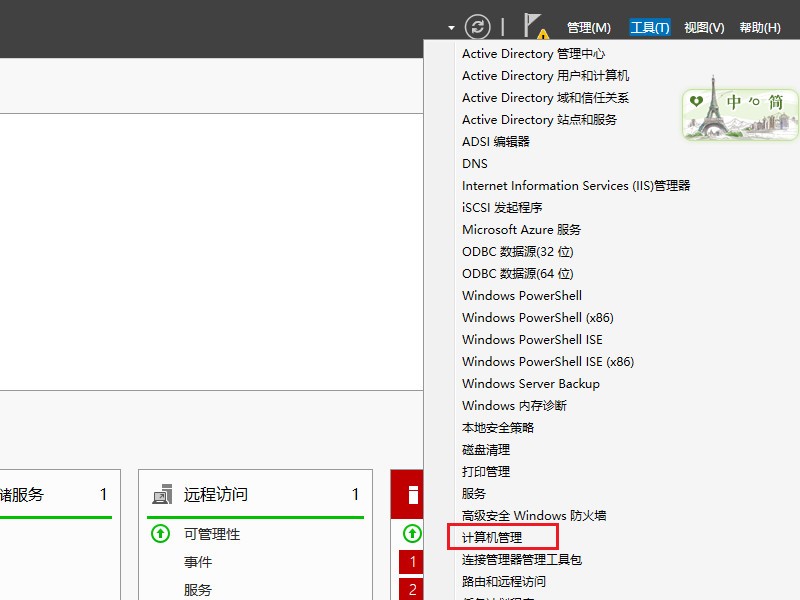
Task: Click the red badge showing 2
Action: (411, 590)
